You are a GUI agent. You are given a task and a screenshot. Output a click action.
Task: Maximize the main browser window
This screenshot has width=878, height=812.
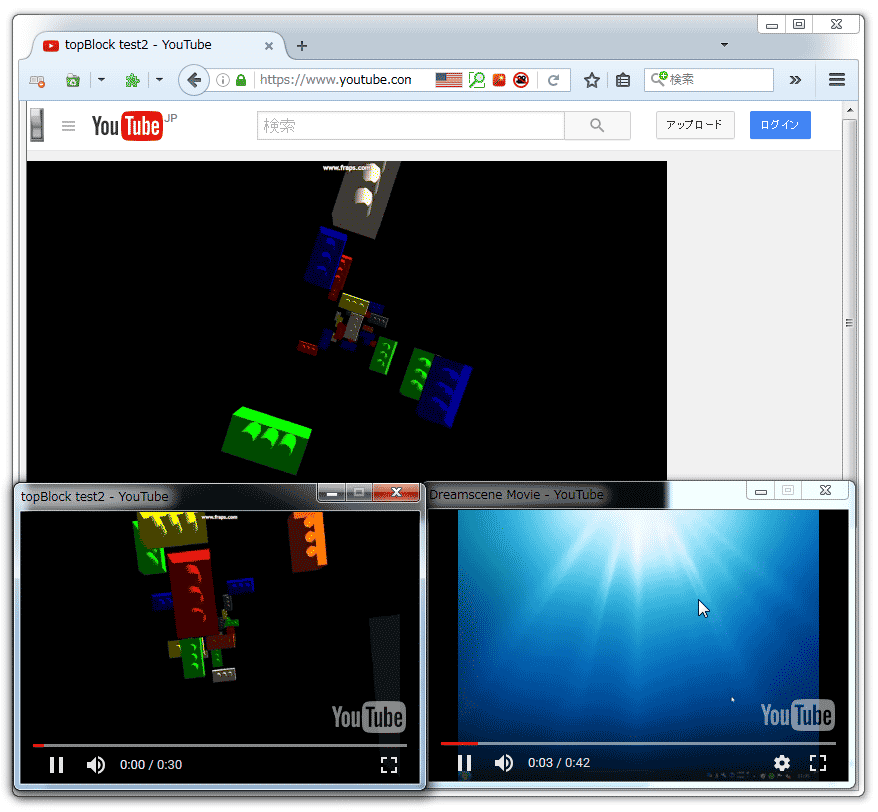pyautogui.click(x=799, y=24)
